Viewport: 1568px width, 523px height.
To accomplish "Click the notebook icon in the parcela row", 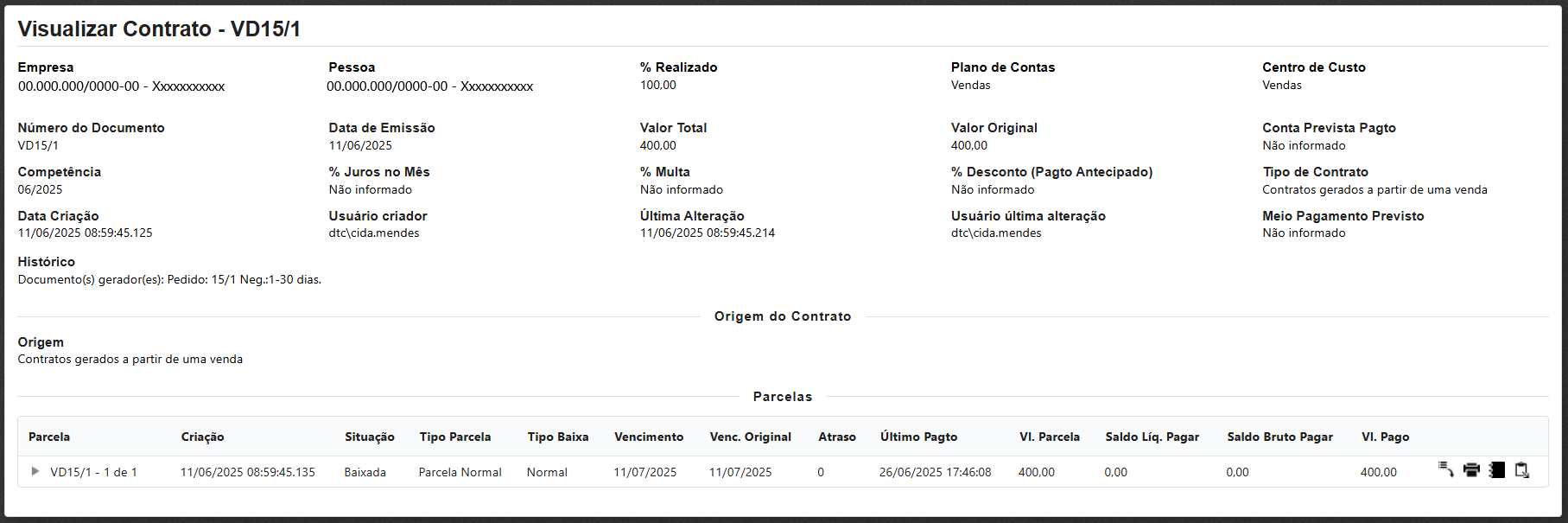I will (x=1497, y=470).
